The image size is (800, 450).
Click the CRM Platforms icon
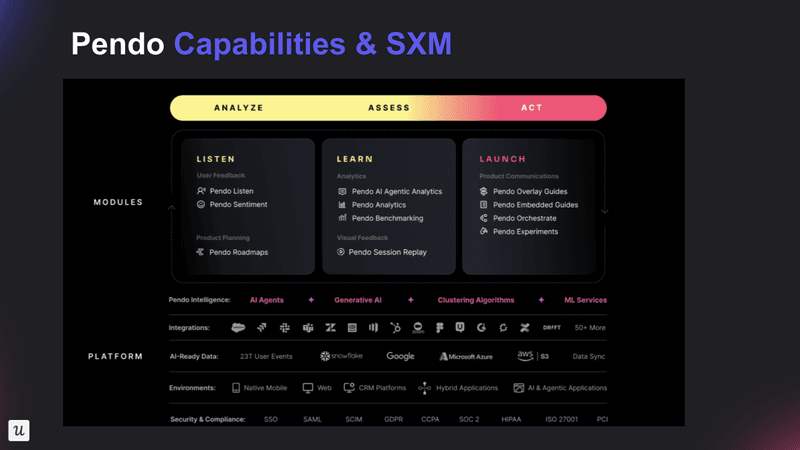[349, 388]
